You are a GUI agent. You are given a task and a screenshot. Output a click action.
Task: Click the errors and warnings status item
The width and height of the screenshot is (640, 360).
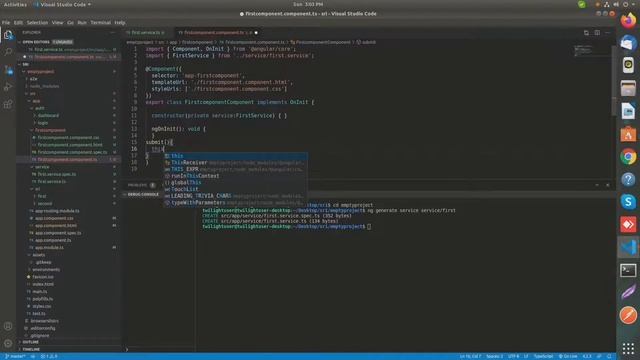[x=49, y=356]
